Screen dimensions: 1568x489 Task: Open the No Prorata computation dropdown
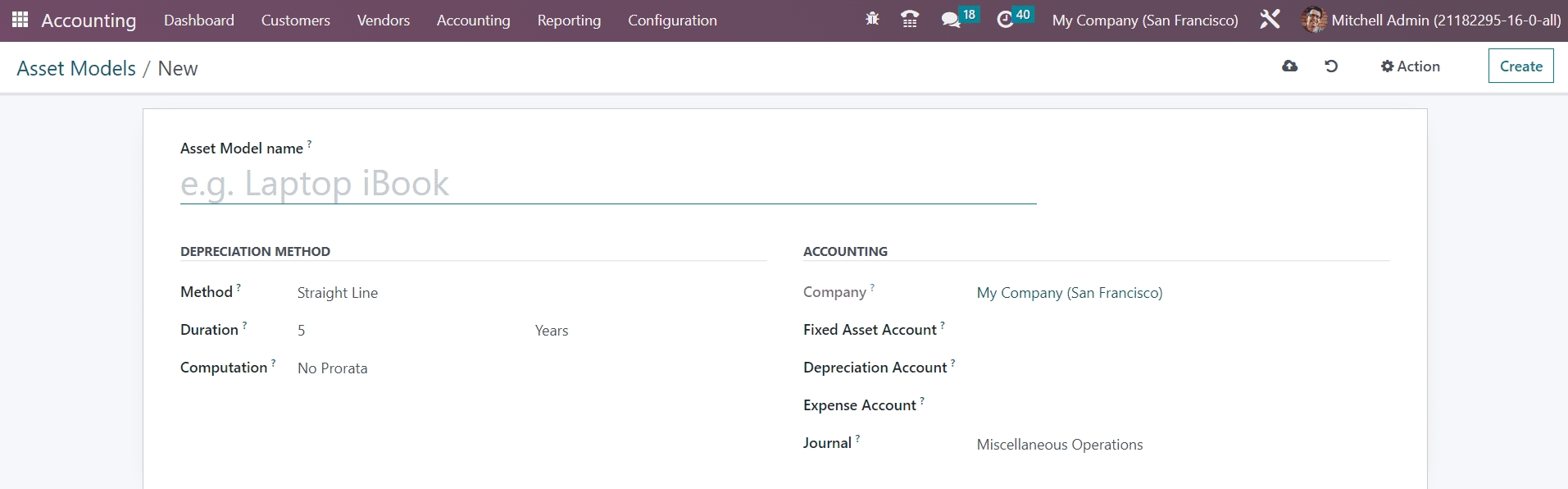coord(410,368)
